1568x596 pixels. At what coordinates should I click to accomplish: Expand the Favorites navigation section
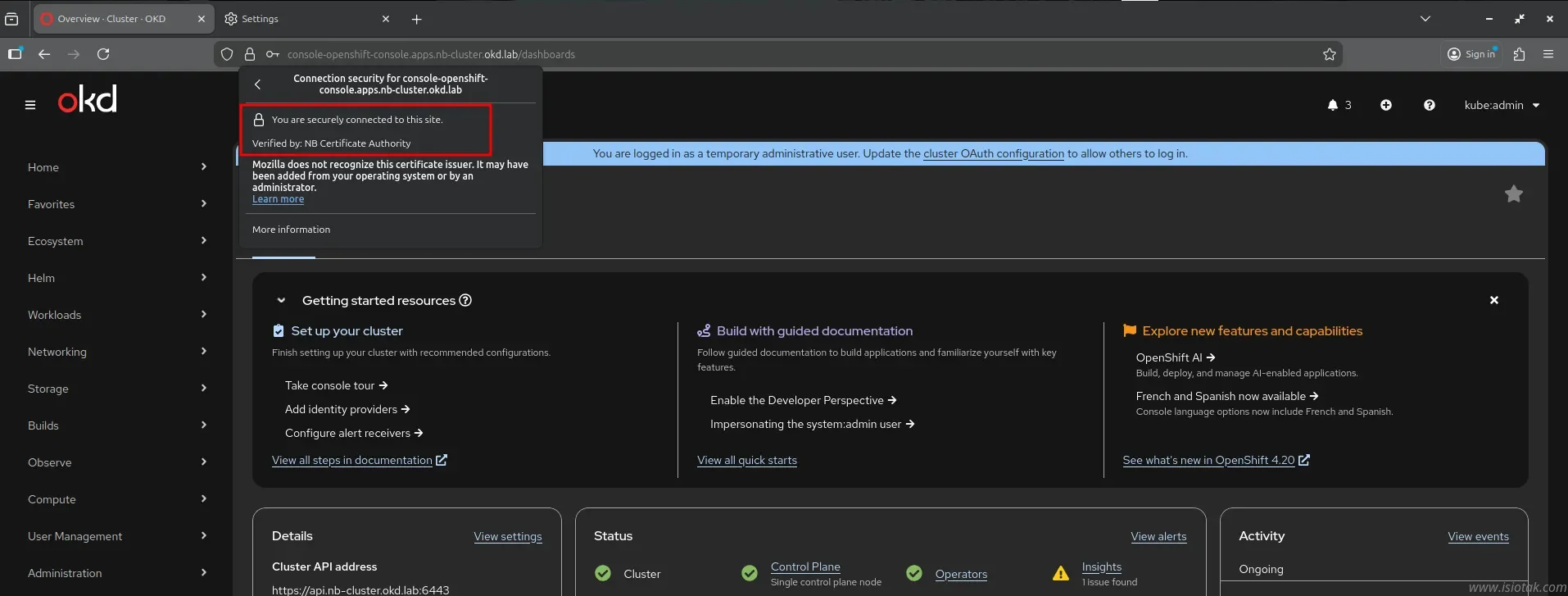point(117,204)
